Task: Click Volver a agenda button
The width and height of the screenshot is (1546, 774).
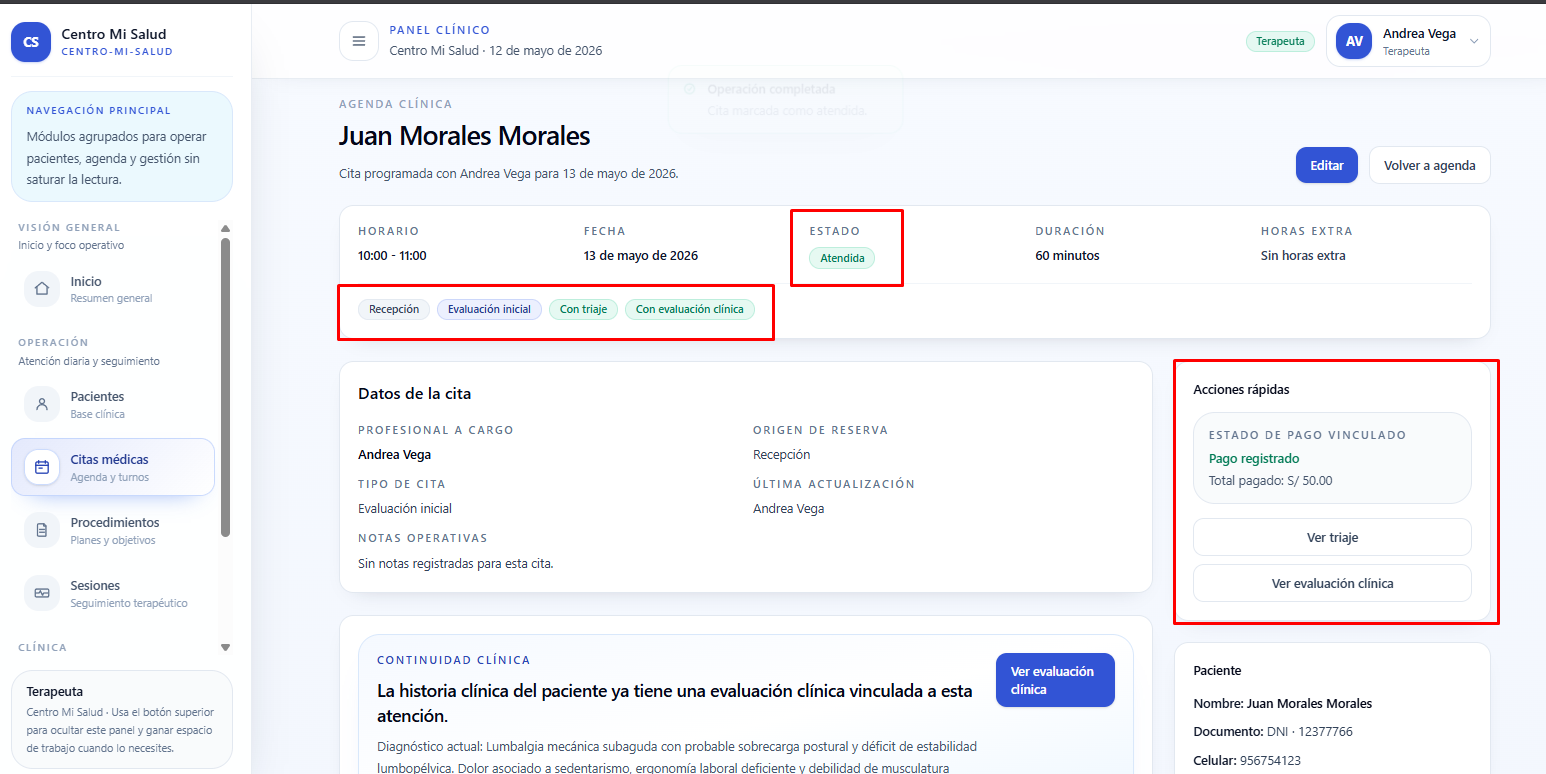Action: [1430, 165]
